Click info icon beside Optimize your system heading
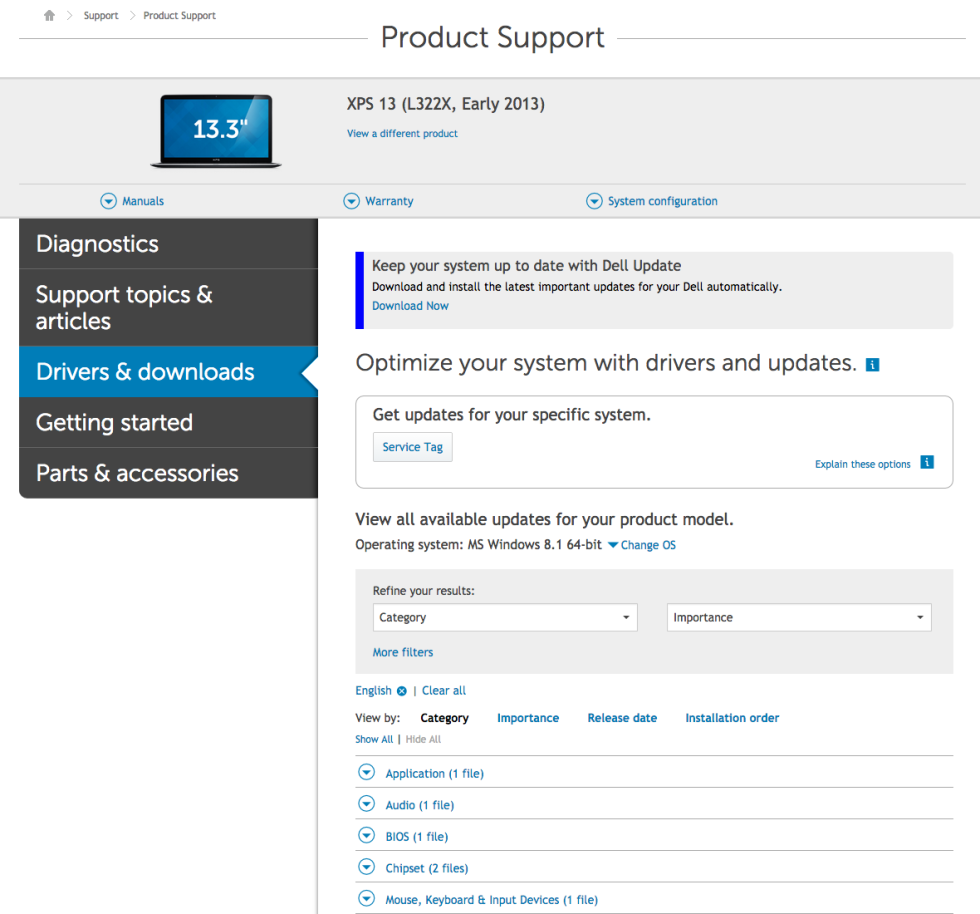The height and width of the screenshot is (914, 980). click(x=872, y=364)
